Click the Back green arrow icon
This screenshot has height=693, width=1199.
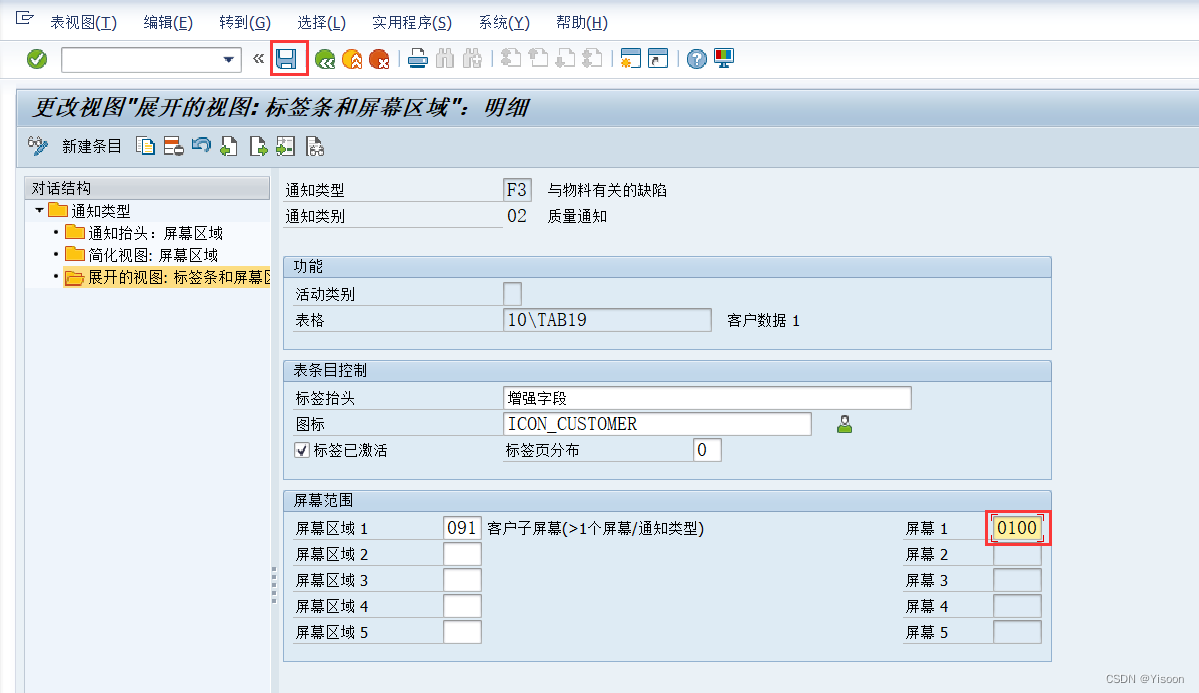324,59
